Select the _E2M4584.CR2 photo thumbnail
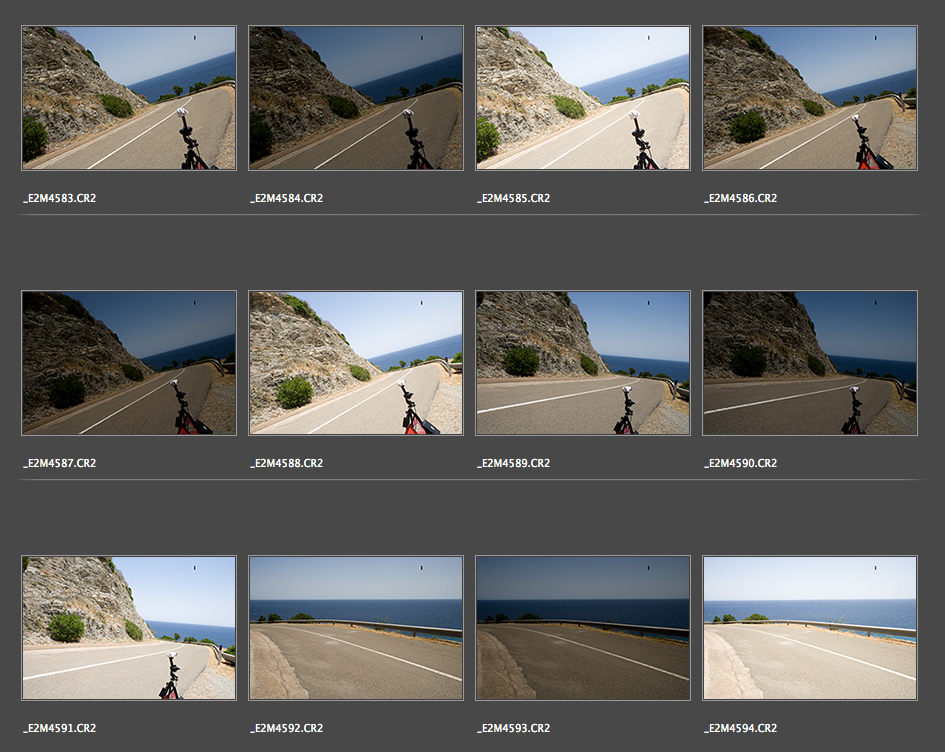The width and height of the screenshot is (945, 752). click(x=356, y=98)
